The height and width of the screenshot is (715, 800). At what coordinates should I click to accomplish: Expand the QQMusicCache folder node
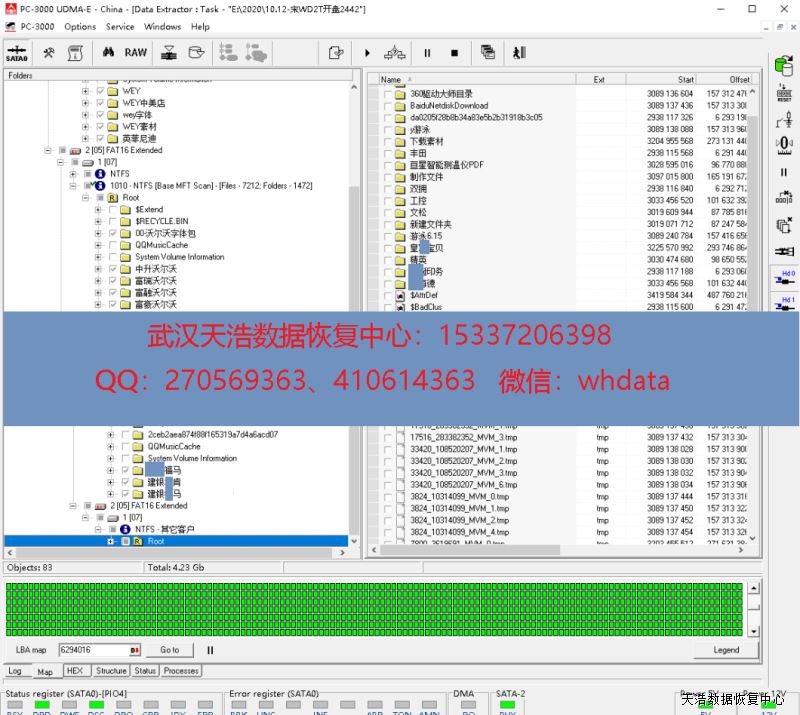pyautogui.click(x=98, y=245)
